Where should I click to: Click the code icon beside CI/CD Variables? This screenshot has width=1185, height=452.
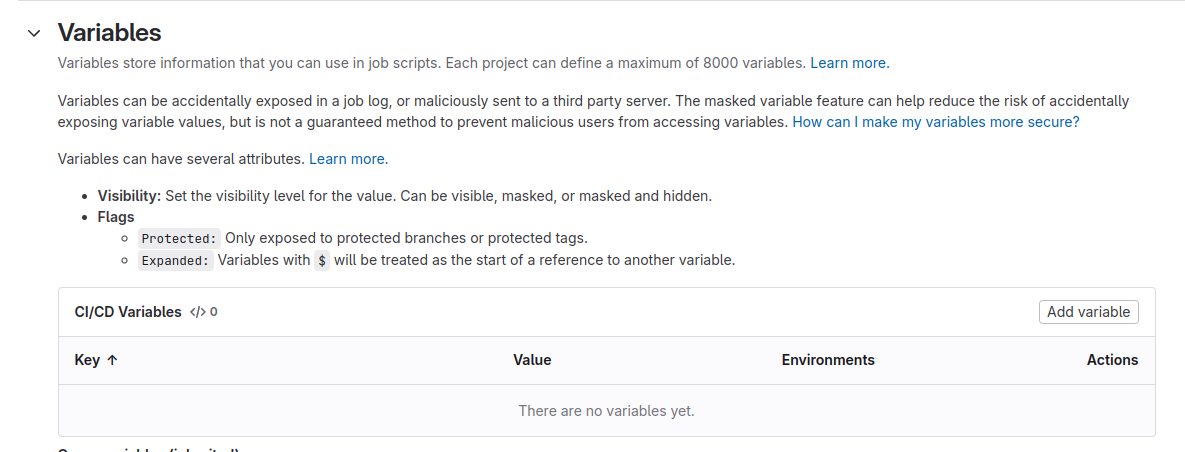(198, 312)
